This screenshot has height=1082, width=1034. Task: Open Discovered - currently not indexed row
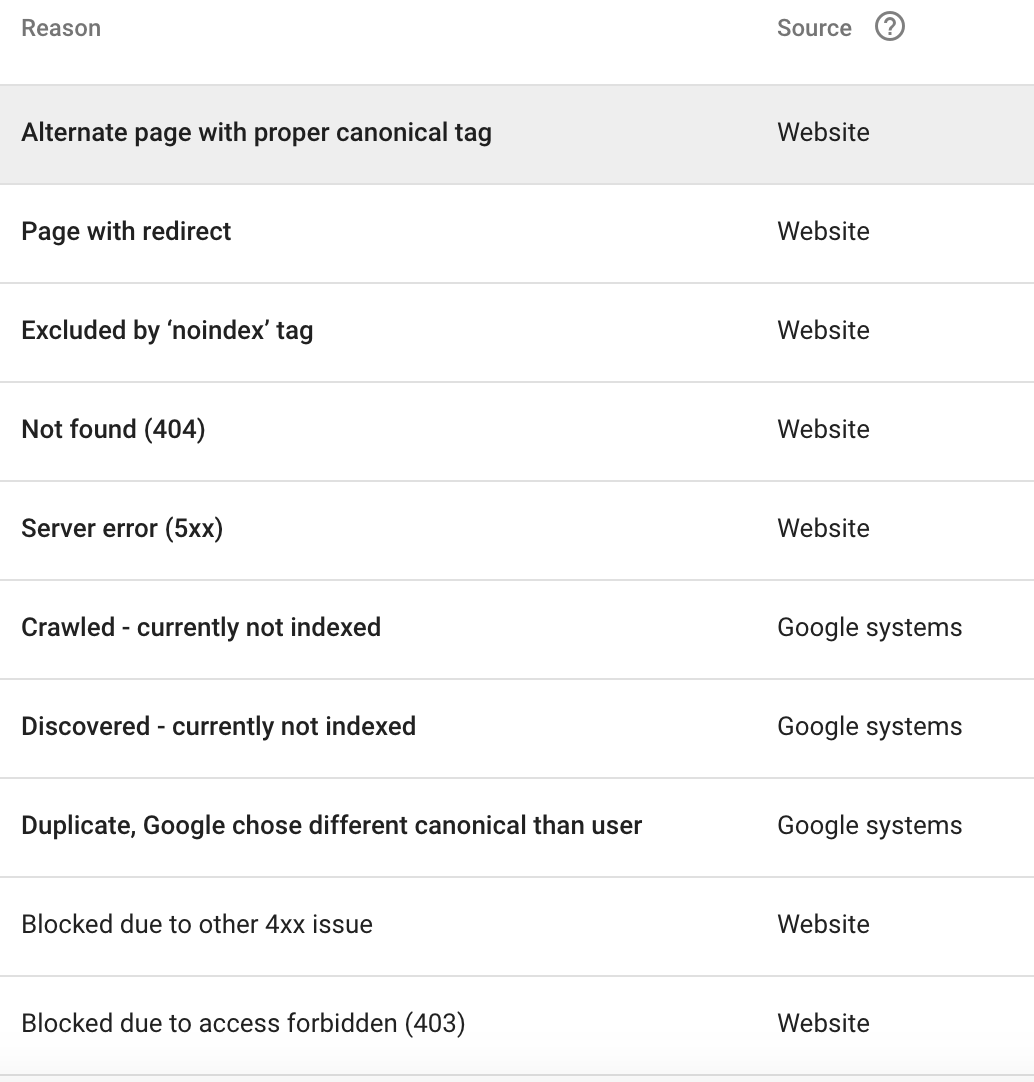(x=517, y=728)
